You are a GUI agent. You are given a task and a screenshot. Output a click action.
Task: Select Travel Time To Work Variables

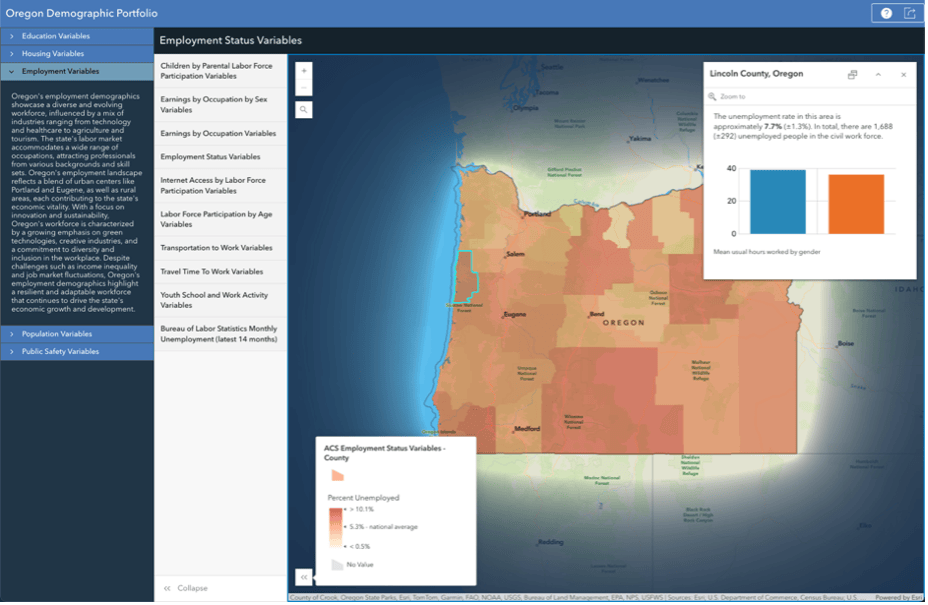click(221, 272)
